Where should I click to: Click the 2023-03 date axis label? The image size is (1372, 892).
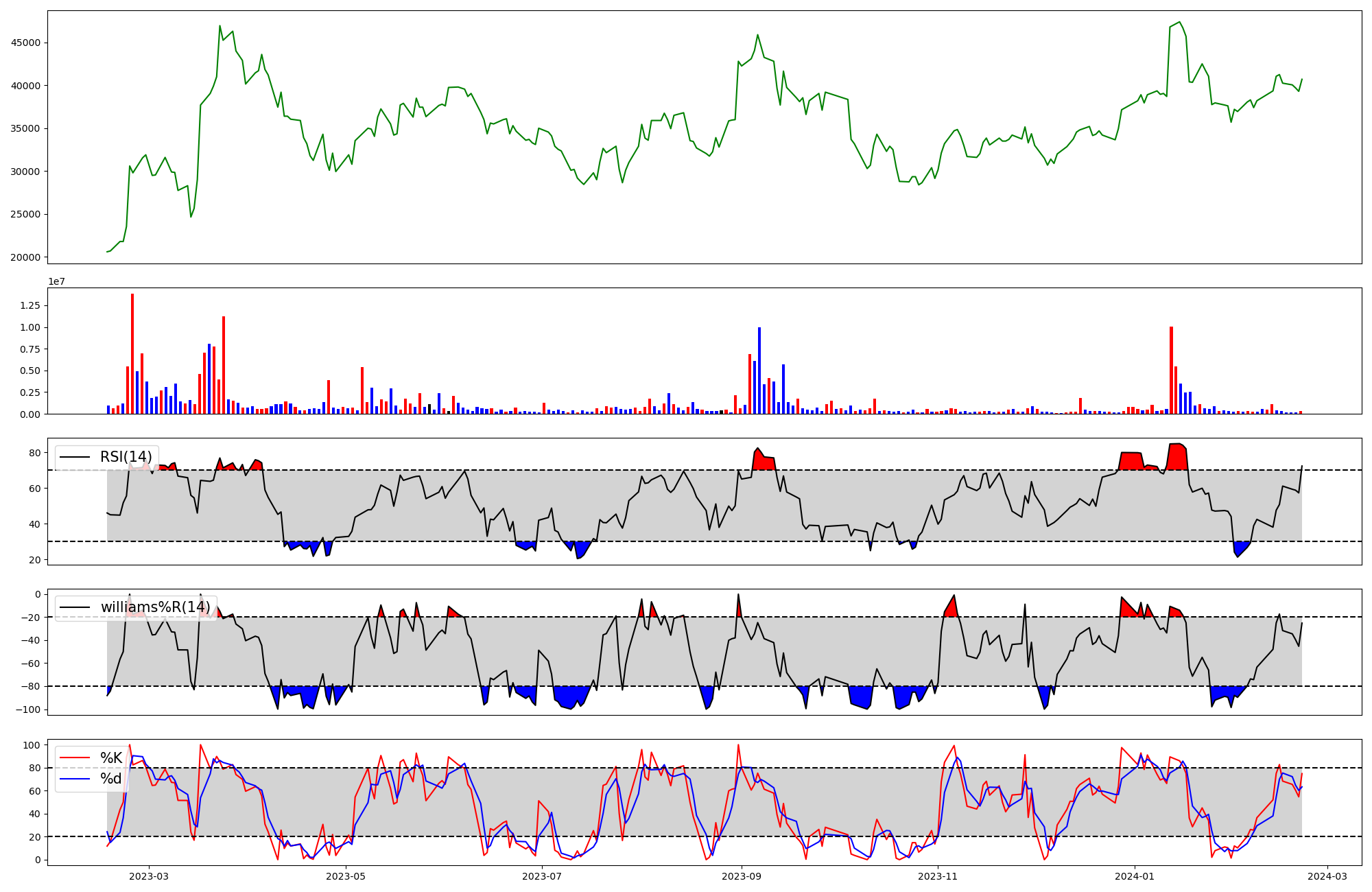tap(149, 876)
